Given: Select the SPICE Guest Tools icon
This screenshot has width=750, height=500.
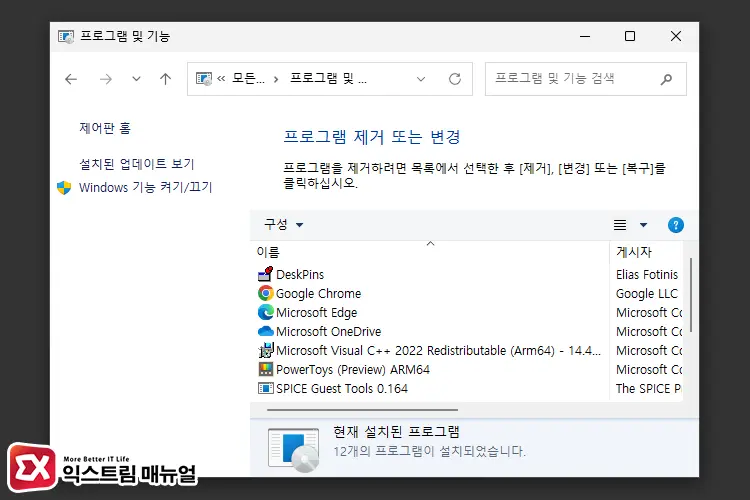Looking at the screenshot, I should 265,389.
